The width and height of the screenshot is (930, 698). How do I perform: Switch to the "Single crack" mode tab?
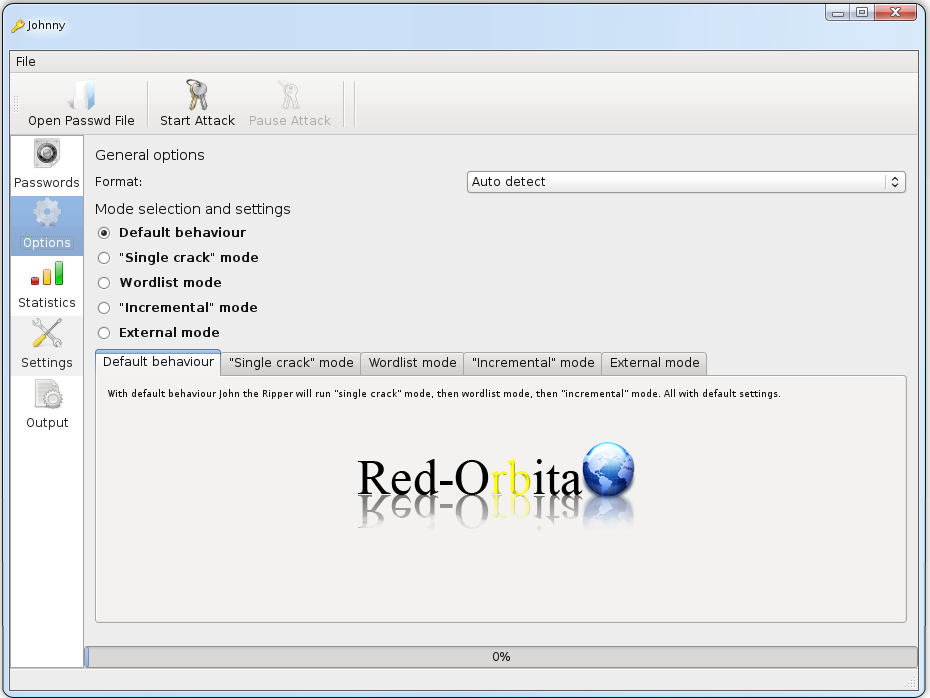click(x=291, y=363)
